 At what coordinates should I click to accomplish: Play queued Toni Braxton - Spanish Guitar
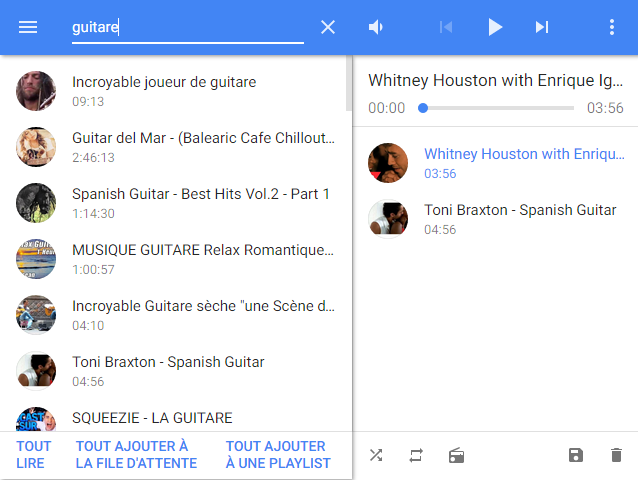click(495, 219)
